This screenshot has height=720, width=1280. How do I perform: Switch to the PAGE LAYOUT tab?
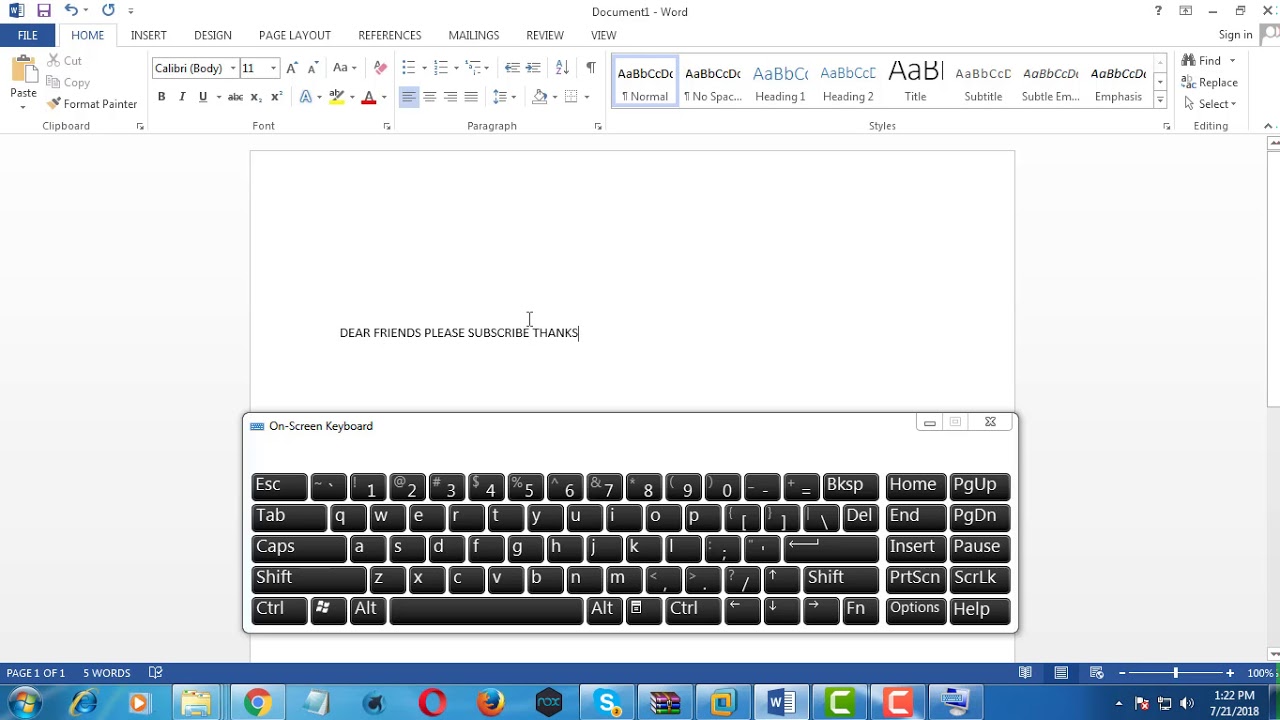(294, 35)
